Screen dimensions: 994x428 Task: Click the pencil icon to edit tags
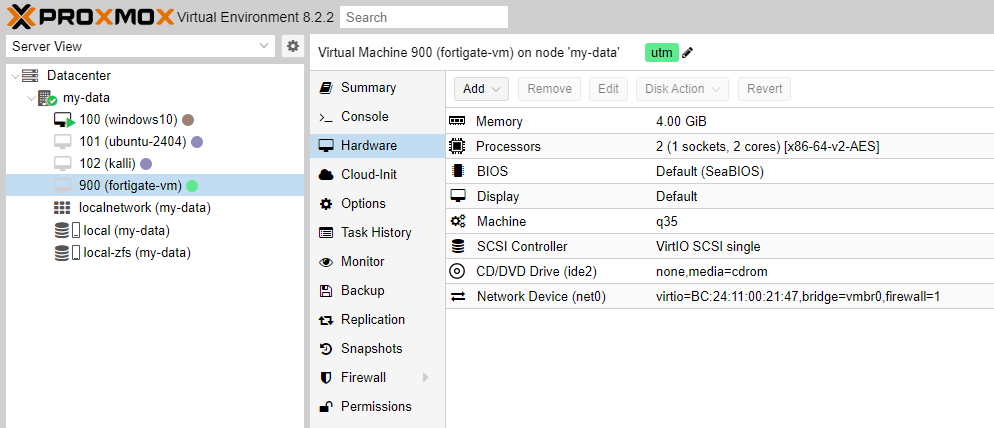point(687,53)
